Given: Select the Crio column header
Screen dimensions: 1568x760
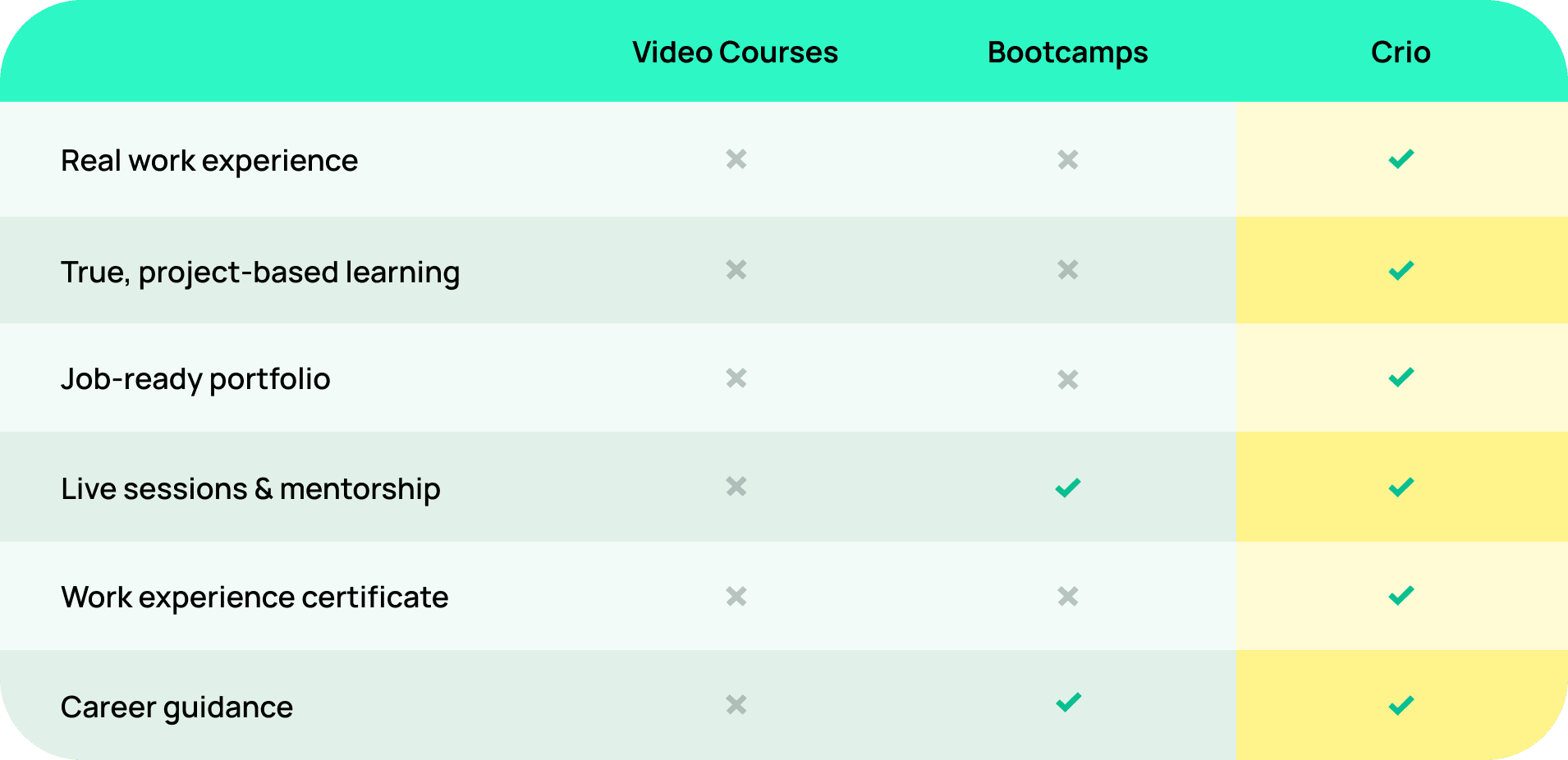Looking at the screenshot, I should 1401,53.
